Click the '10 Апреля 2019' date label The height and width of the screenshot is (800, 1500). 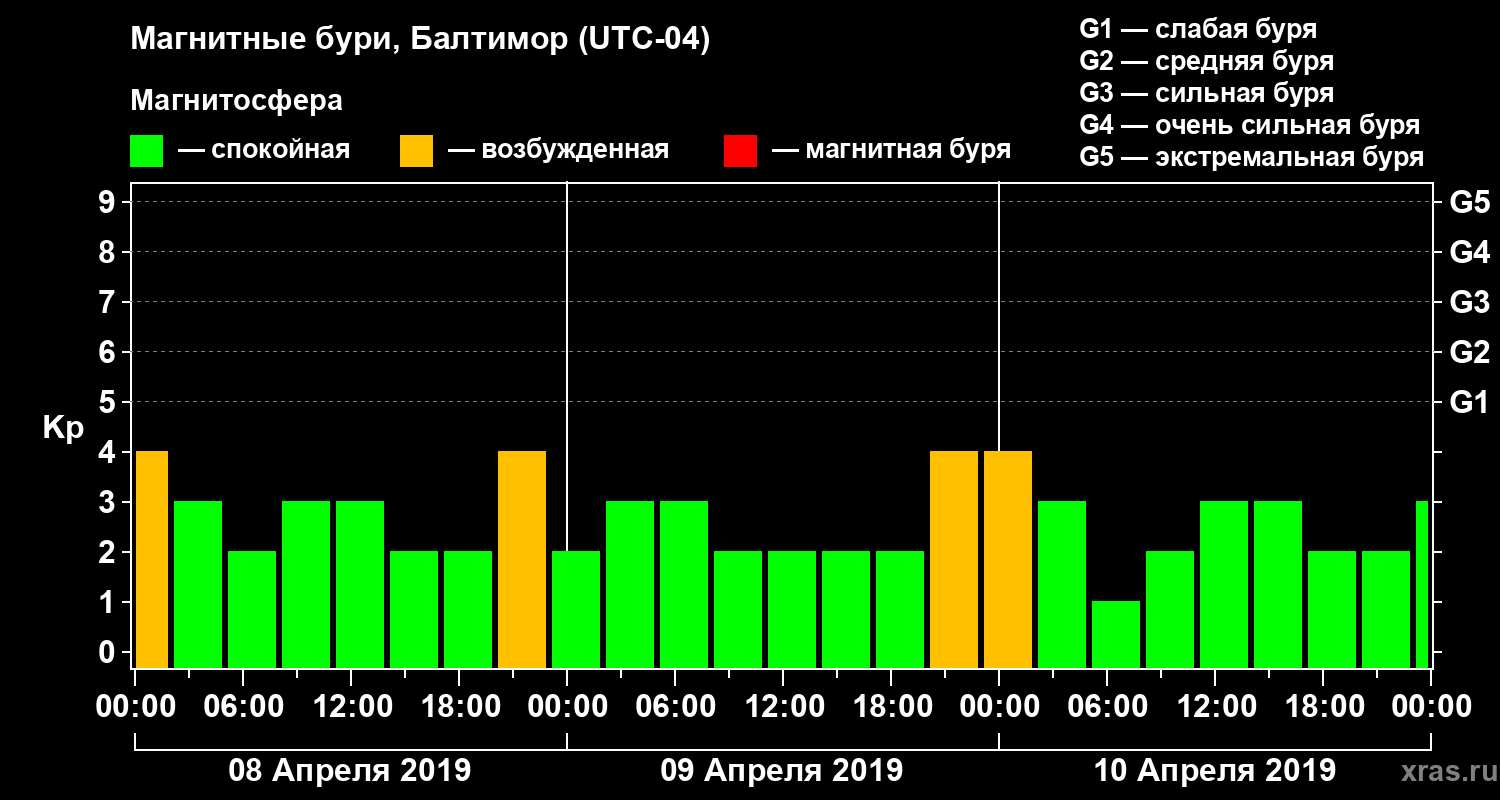tap(1214, 771)
